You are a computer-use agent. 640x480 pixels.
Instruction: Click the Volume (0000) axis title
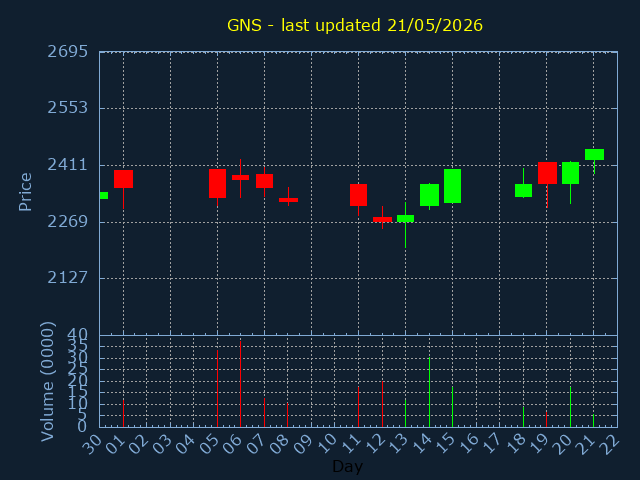tap(47, 382)
